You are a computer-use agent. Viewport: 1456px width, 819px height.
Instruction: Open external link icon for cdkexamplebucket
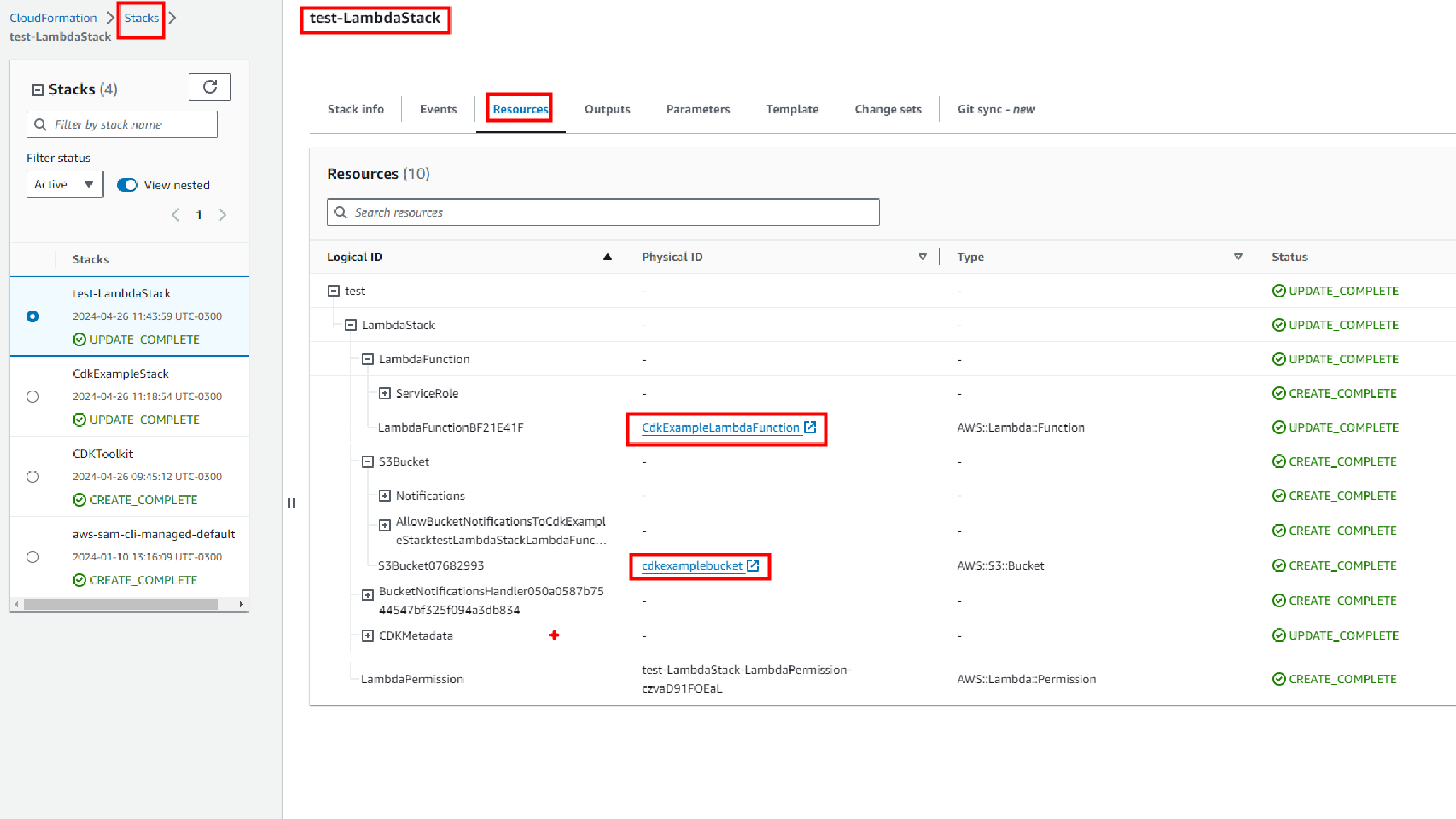coord(753,565)
